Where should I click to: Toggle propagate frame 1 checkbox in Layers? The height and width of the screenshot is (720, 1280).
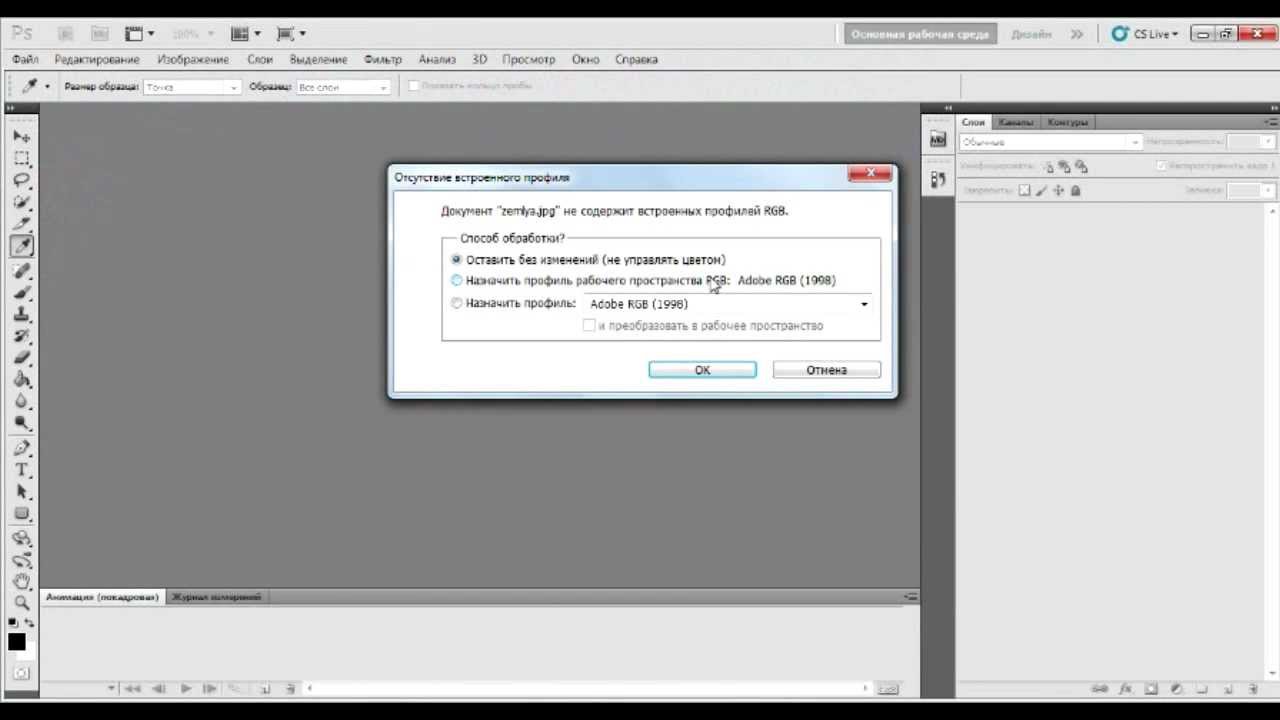[1161, 165]
